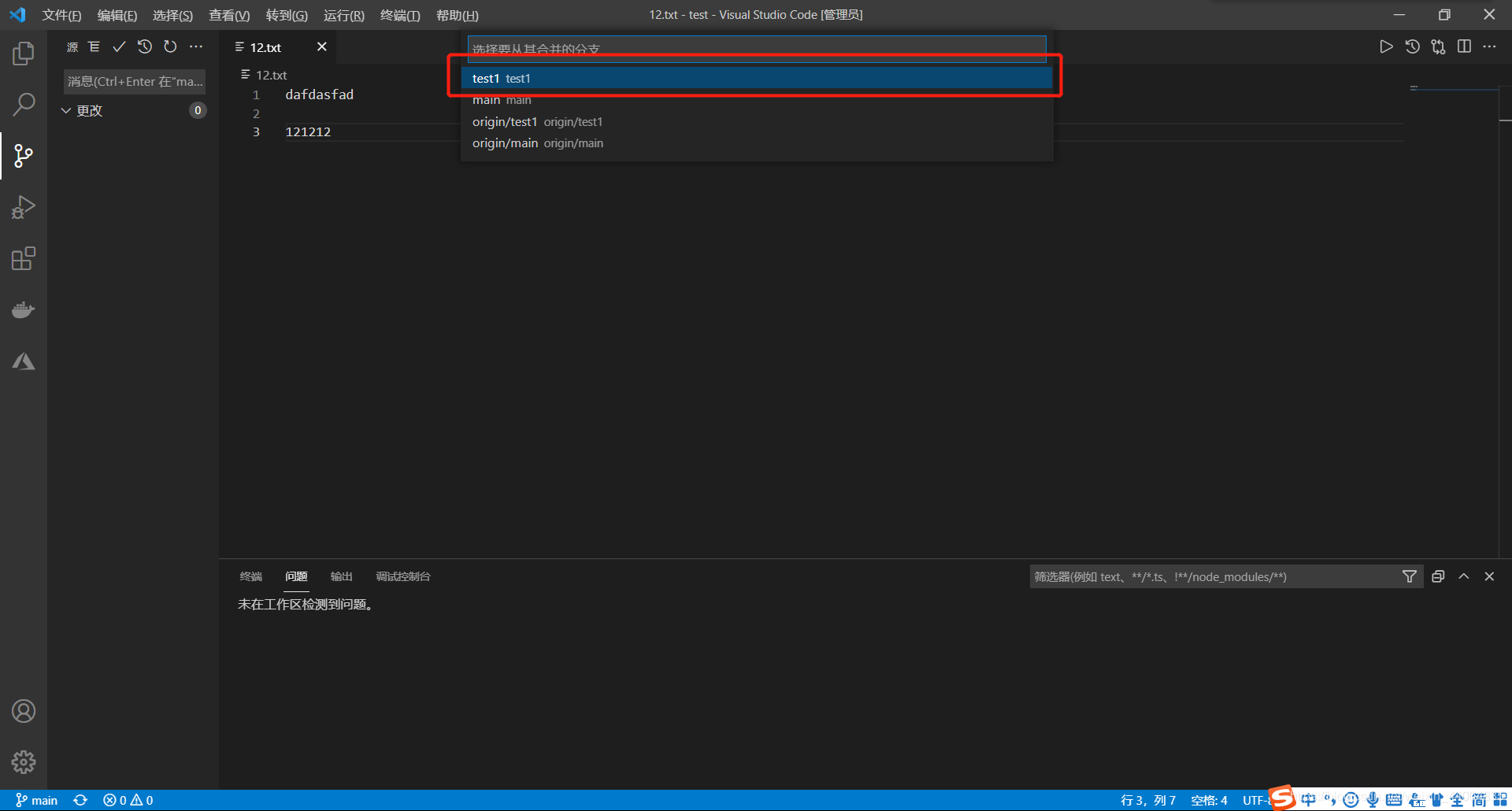The width and height of the screenshot is (1512, 811).
Task: Click line 1 text dafdasfad
Action: [319, 94]
